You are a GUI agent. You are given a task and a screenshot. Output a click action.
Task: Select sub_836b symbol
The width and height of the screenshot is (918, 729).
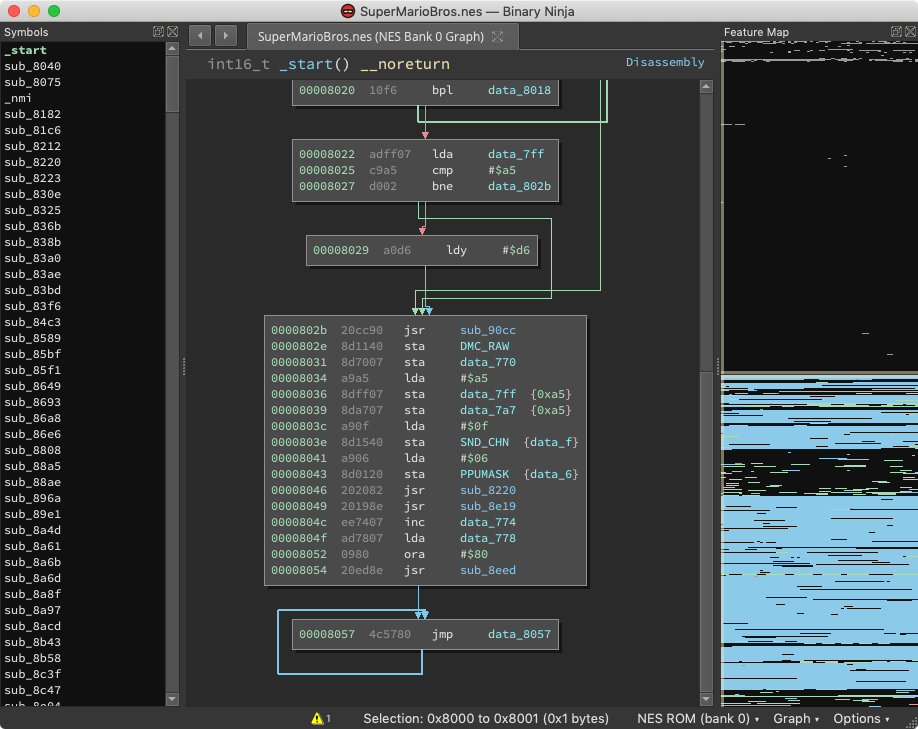(x=32, y=226)
